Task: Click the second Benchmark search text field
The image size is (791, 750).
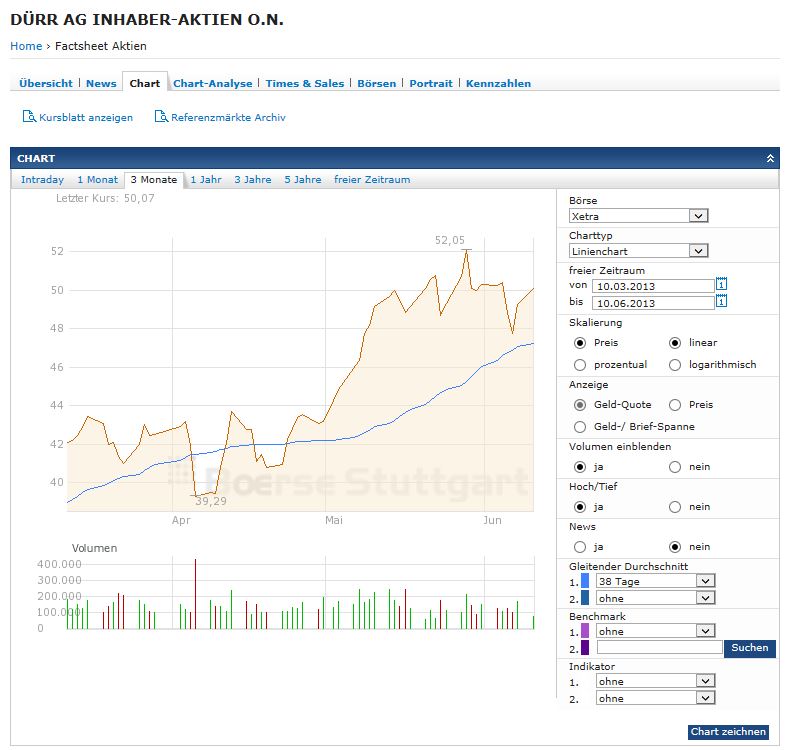Action: (659, 648)
